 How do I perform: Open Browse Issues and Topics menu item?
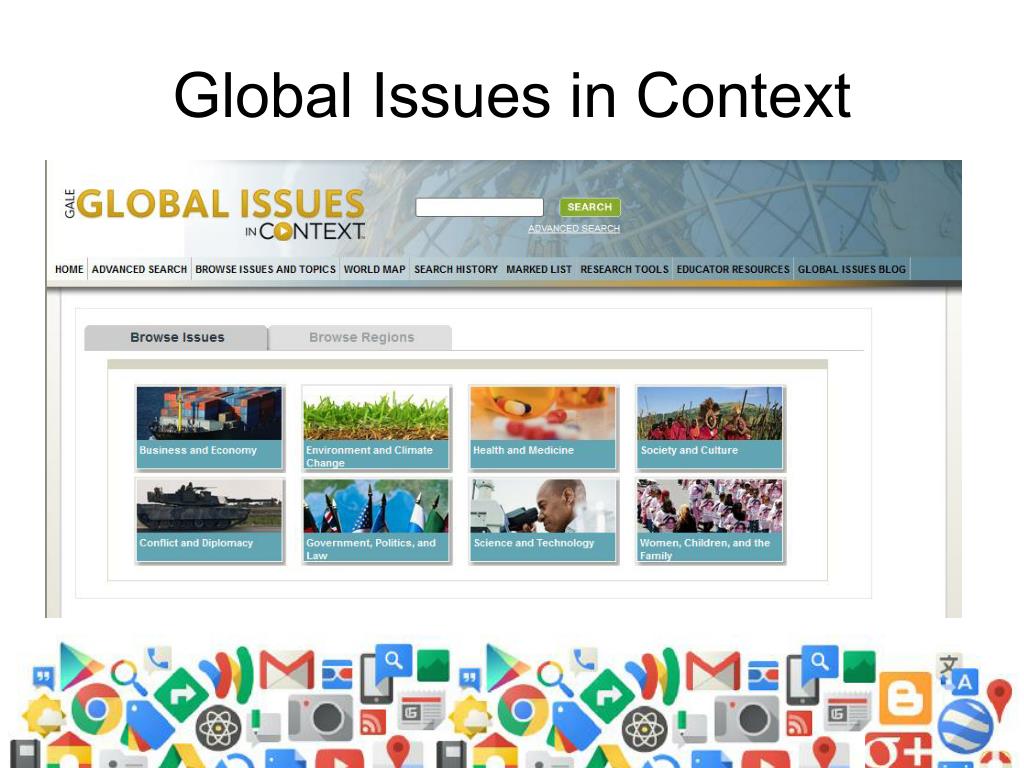(x=265, y=269)
